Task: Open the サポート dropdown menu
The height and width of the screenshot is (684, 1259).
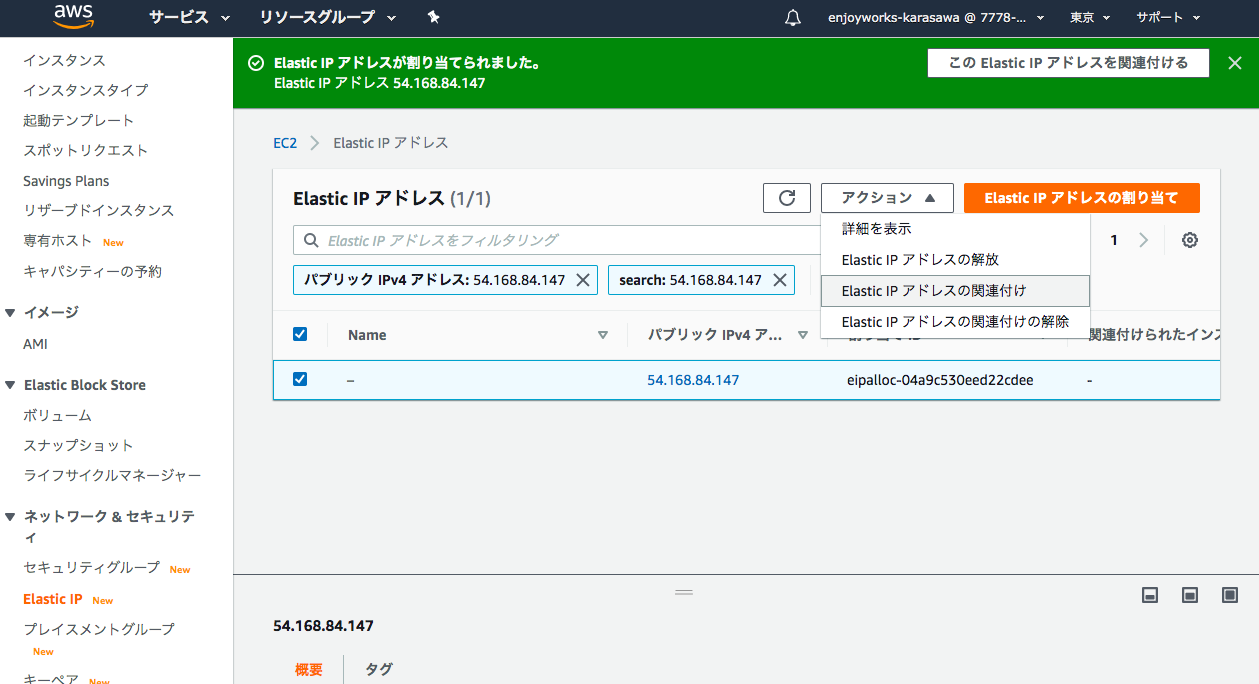Action: pos(1168,17)
